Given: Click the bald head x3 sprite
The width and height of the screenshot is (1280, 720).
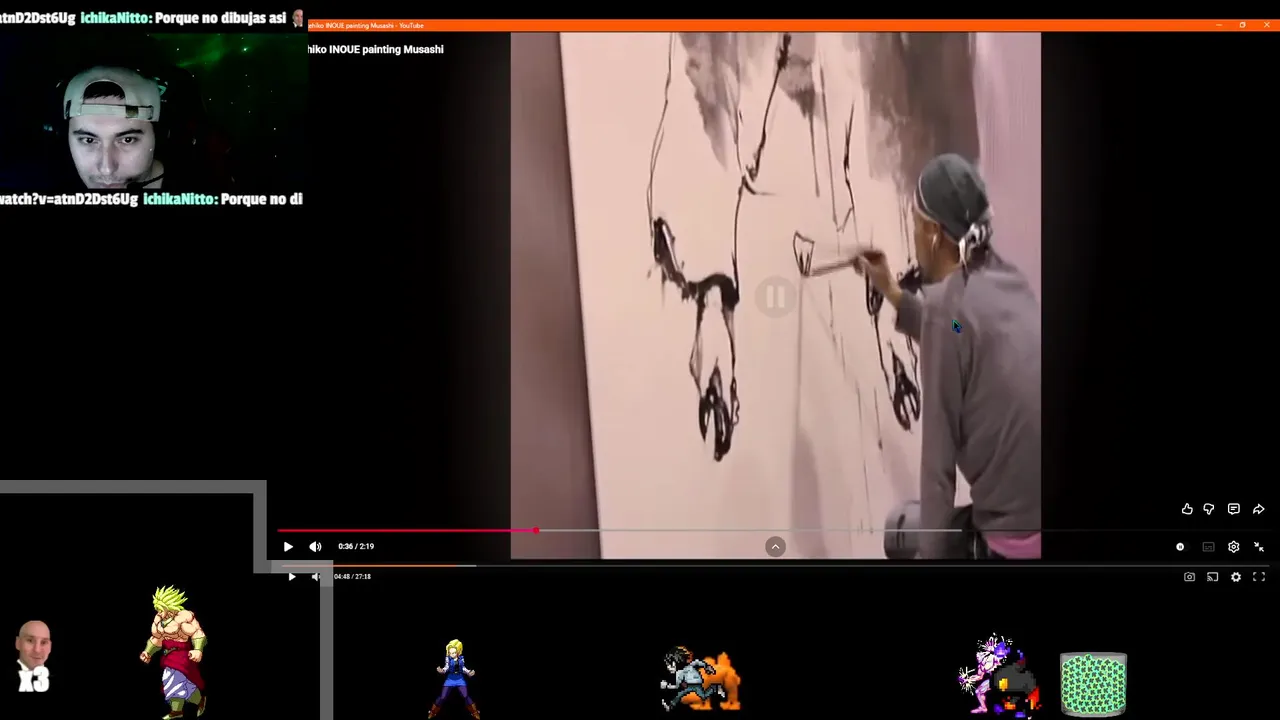Looking at the screenshot, I should tap(34, 657).
